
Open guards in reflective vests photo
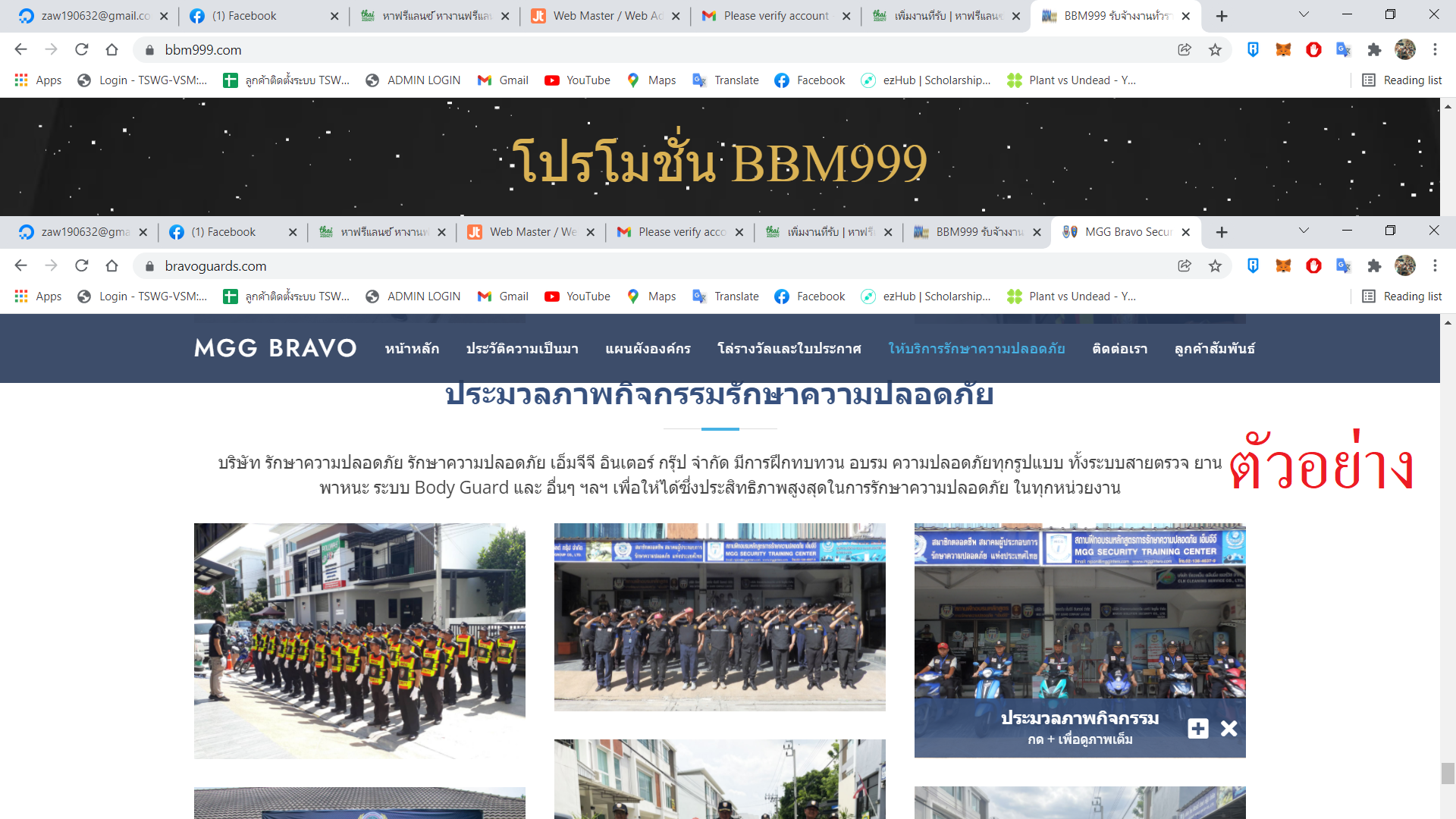click(359, 641)
